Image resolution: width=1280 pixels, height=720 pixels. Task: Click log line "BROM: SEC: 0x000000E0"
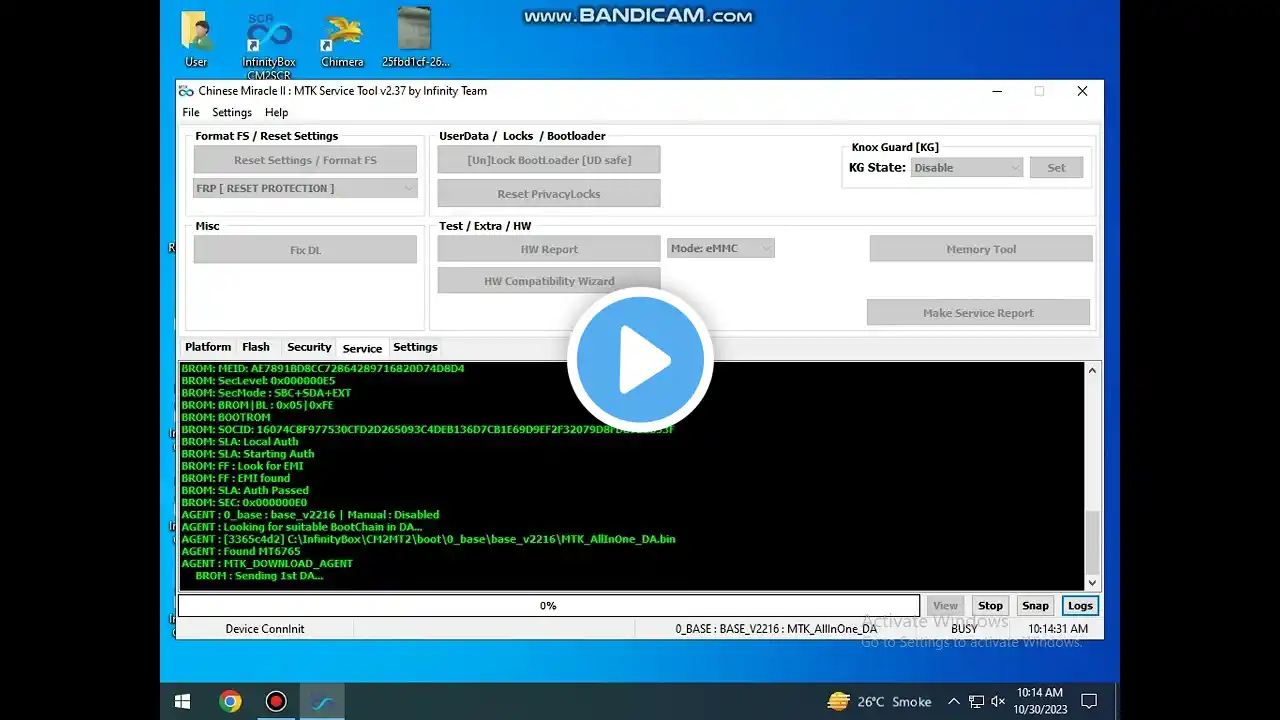[244, 502]
